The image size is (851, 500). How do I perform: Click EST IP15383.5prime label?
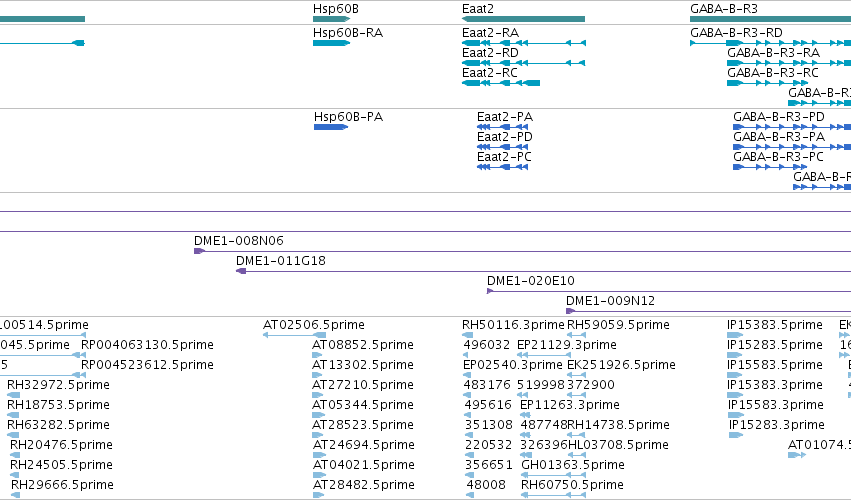pyautogui.click(x=775, y=325)
